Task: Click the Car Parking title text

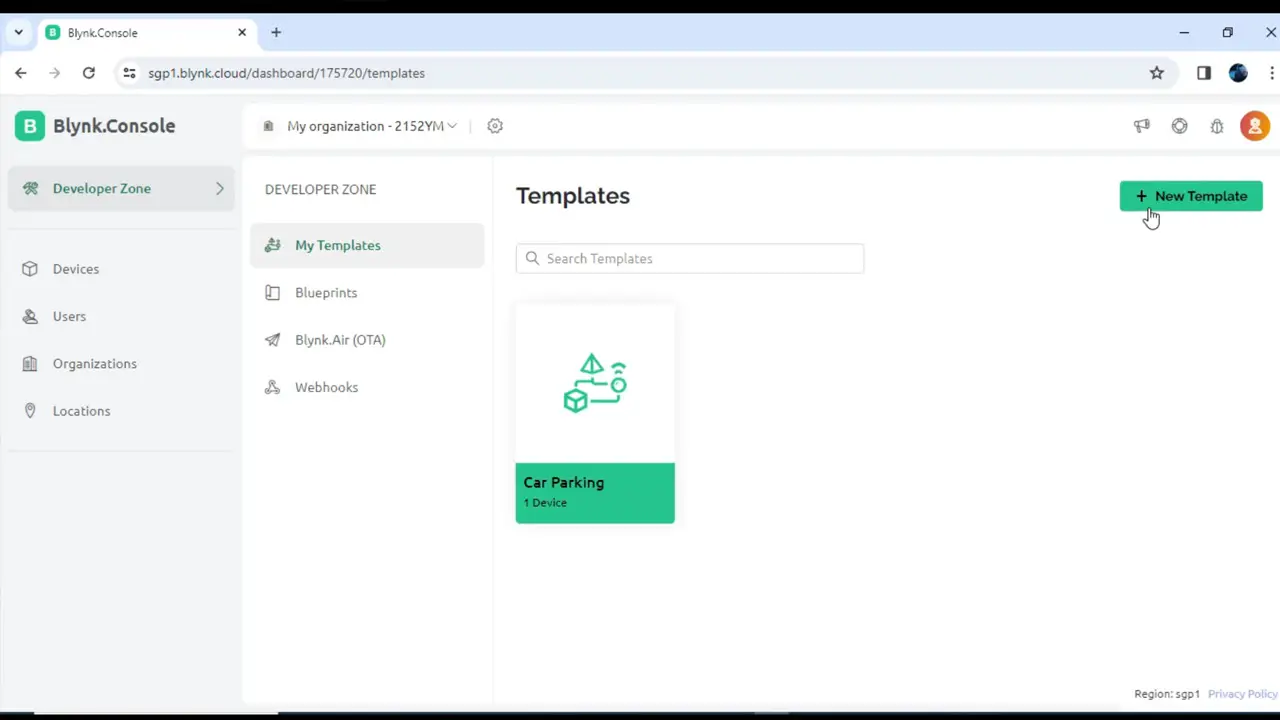Action: 564,482
